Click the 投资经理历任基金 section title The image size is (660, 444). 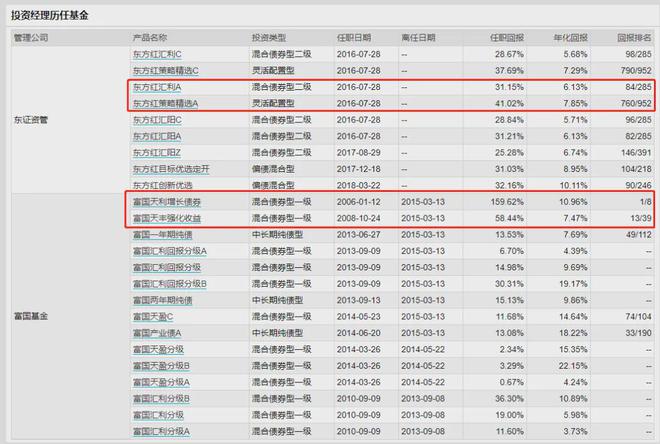pos(50,16)
